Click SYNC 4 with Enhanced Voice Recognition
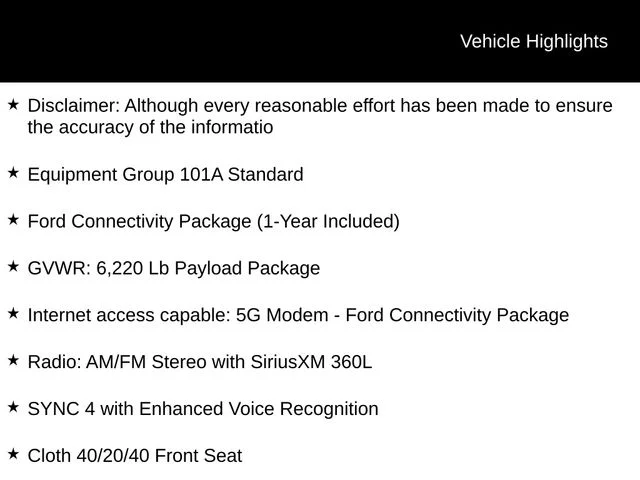The width and height of the screenshot is (640, 480). tap(203, 409)
